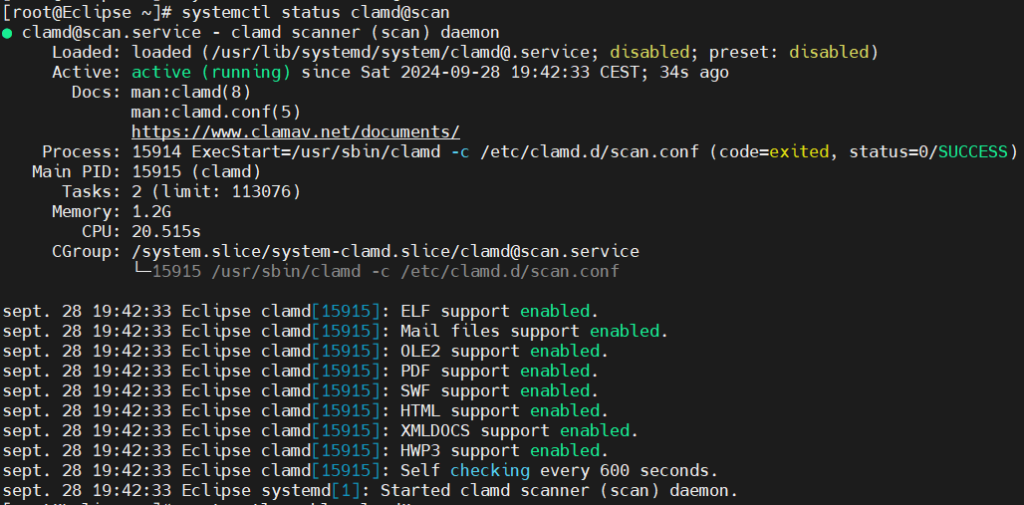Click the PDF support enabled log line
This screenshot has height=505, width=1024.
pyautogui.click(x=300, y=371)
